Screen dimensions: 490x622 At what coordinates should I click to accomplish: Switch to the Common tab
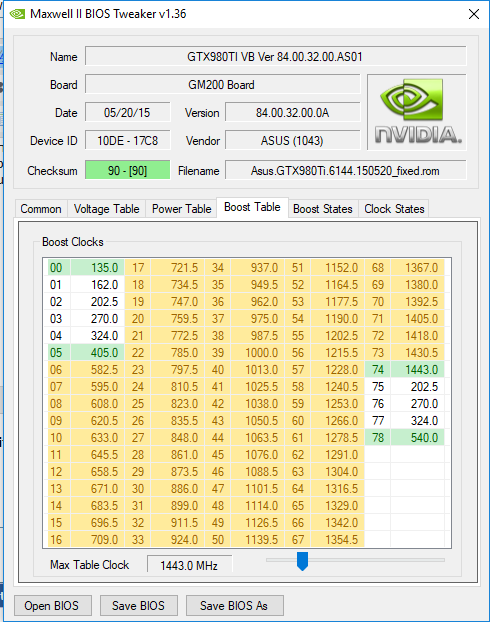point(41,209)
